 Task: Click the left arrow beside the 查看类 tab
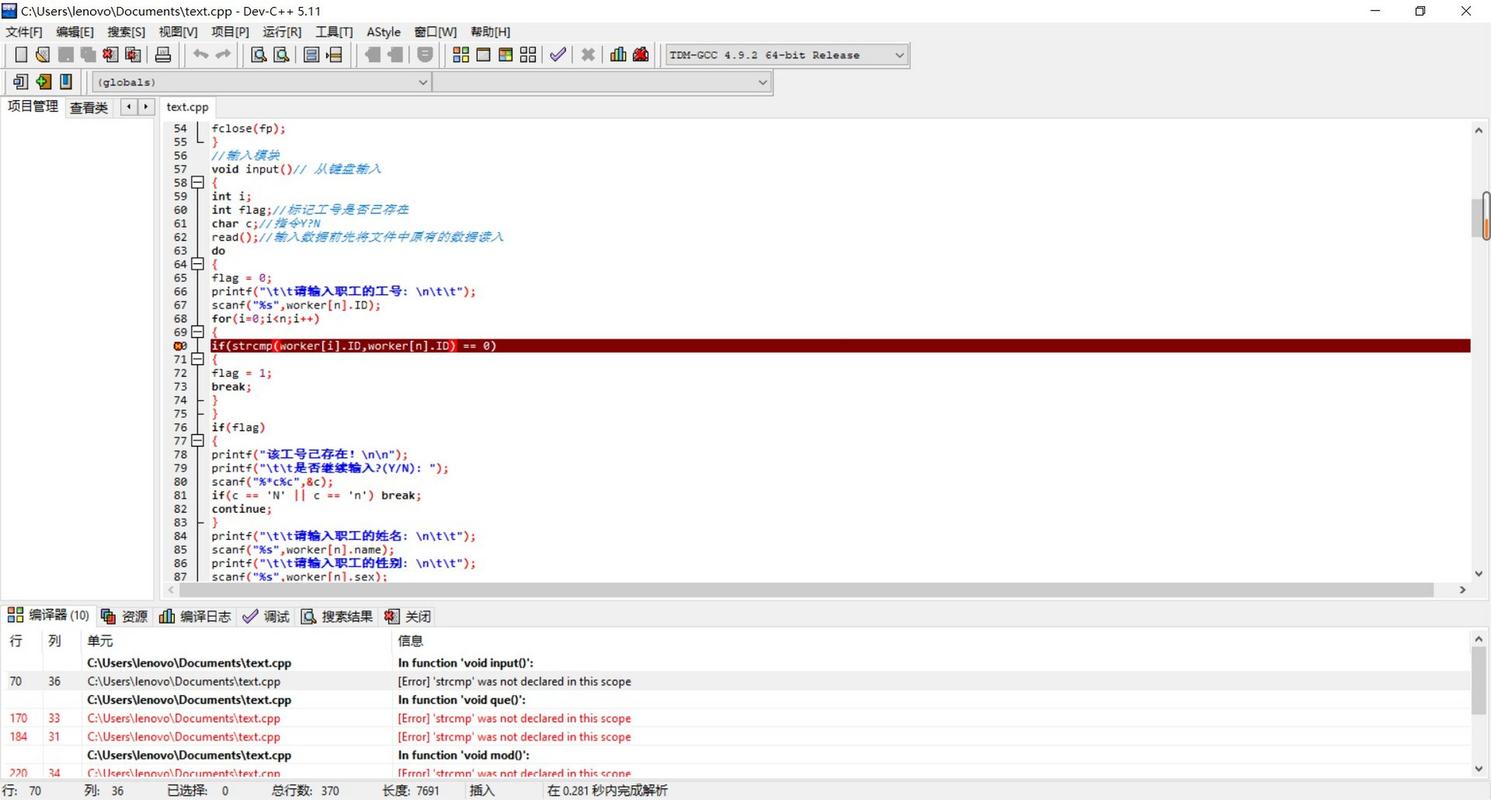tap(128, 107)
